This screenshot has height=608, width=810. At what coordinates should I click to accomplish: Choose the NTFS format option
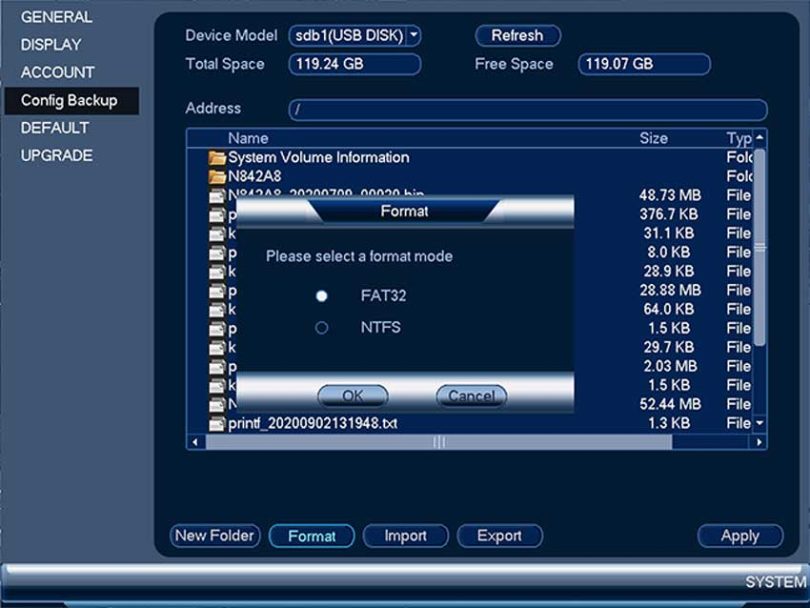click(322, 327)
